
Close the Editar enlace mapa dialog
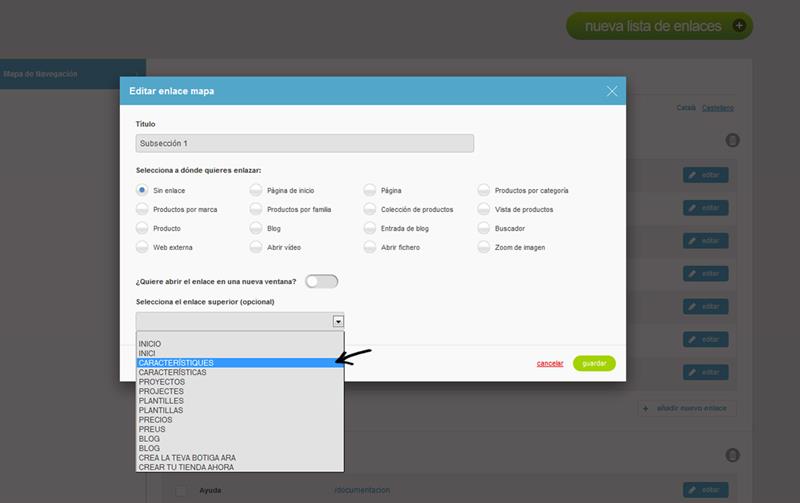click(612, 91)
